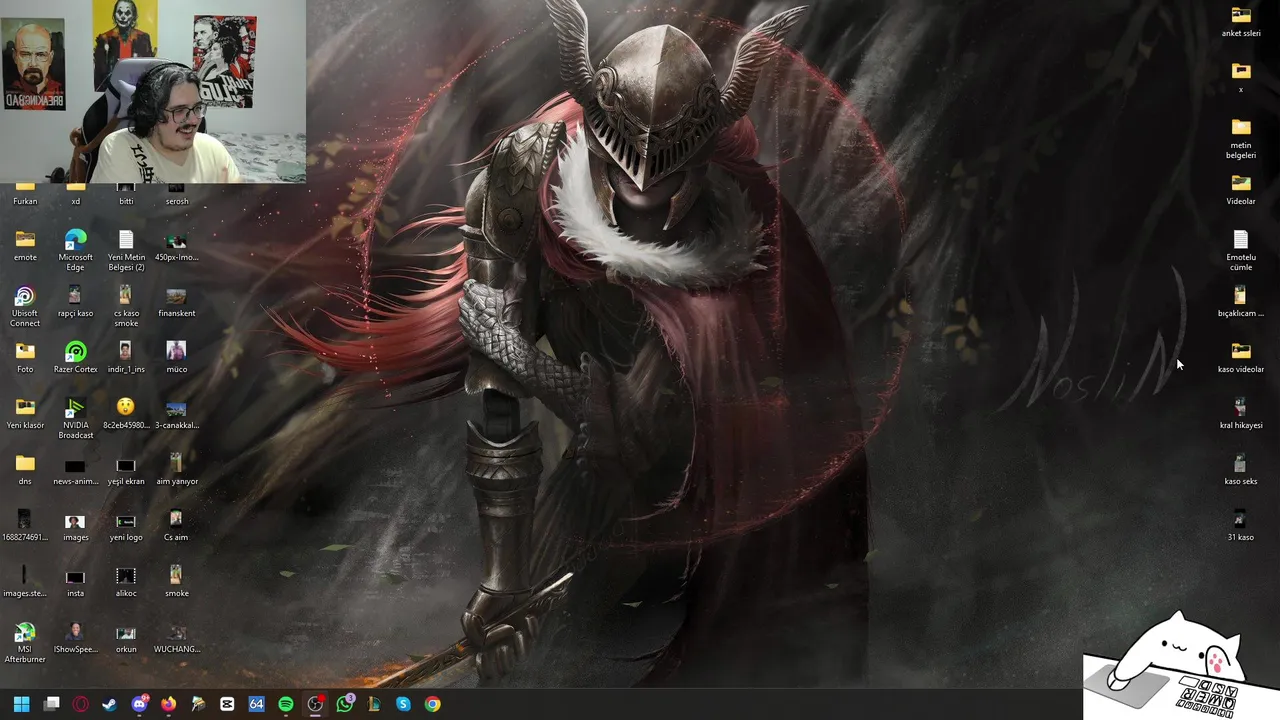Open Skype from the taskbar
The height and width of the screenshot is (720, 1280).
[x=403, y=704]
